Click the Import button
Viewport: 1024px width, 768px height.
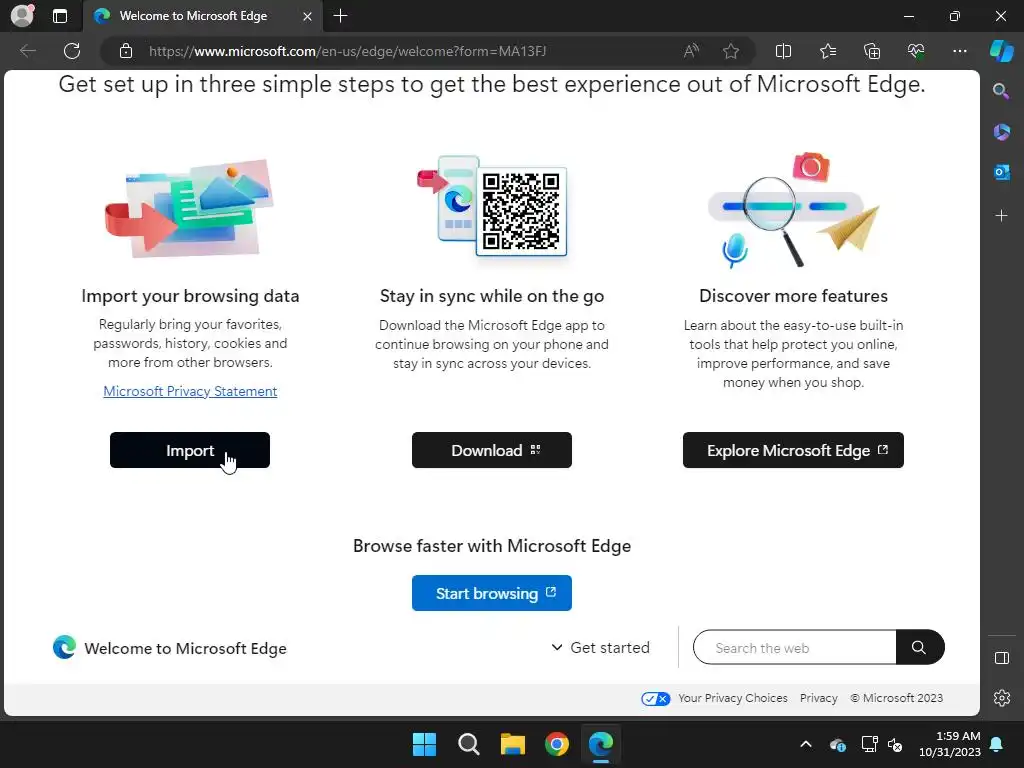point(189,450)
